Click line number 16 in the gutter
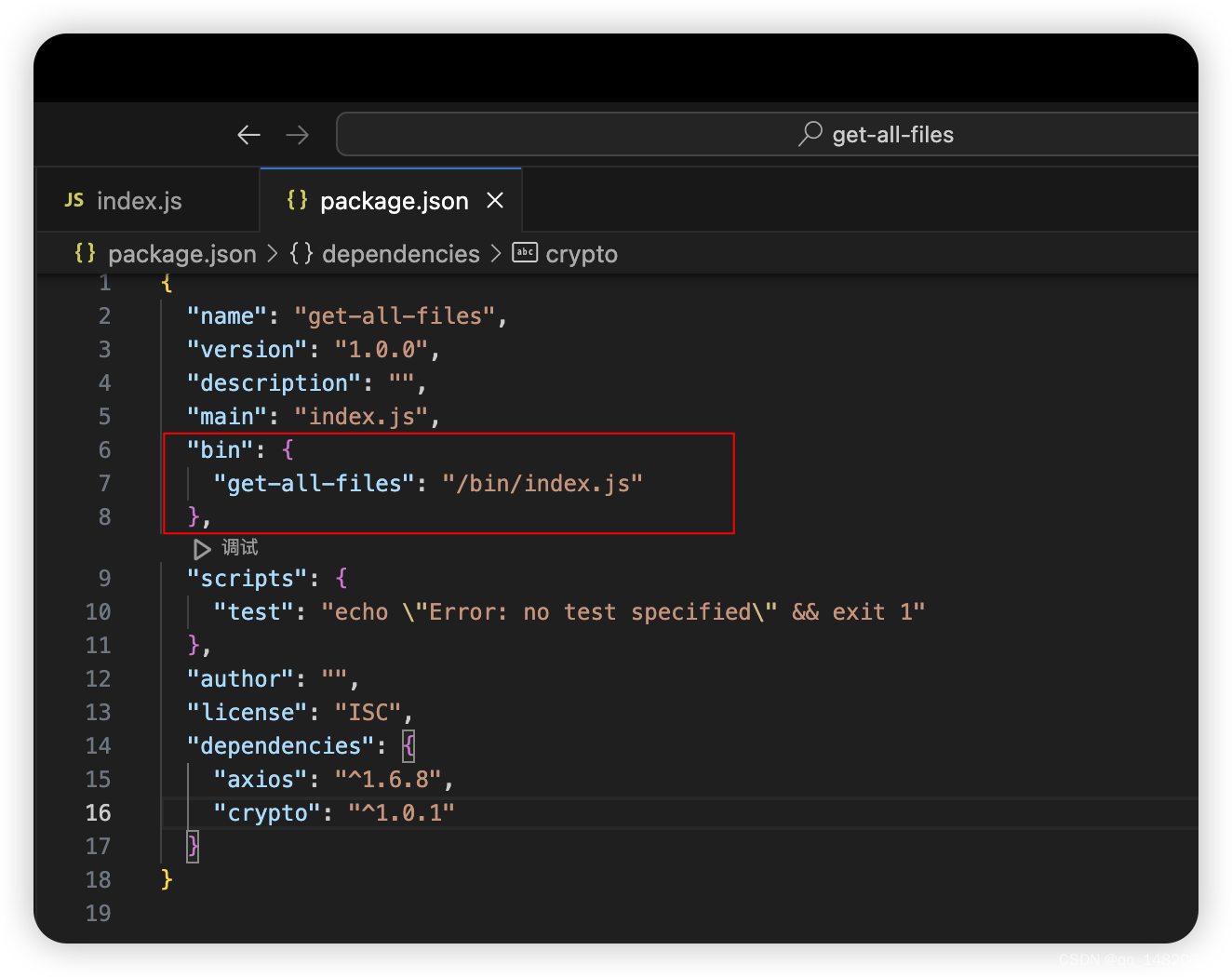This screenshot has height=977, width=1232. point(98,812)
